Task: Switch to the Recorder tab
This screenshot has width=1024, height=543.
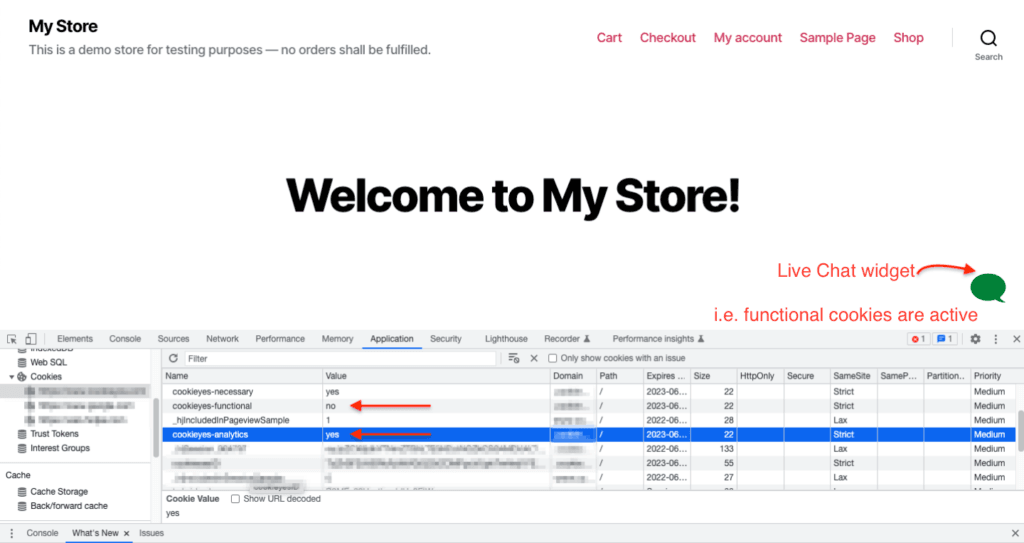Action: (567, 339)
